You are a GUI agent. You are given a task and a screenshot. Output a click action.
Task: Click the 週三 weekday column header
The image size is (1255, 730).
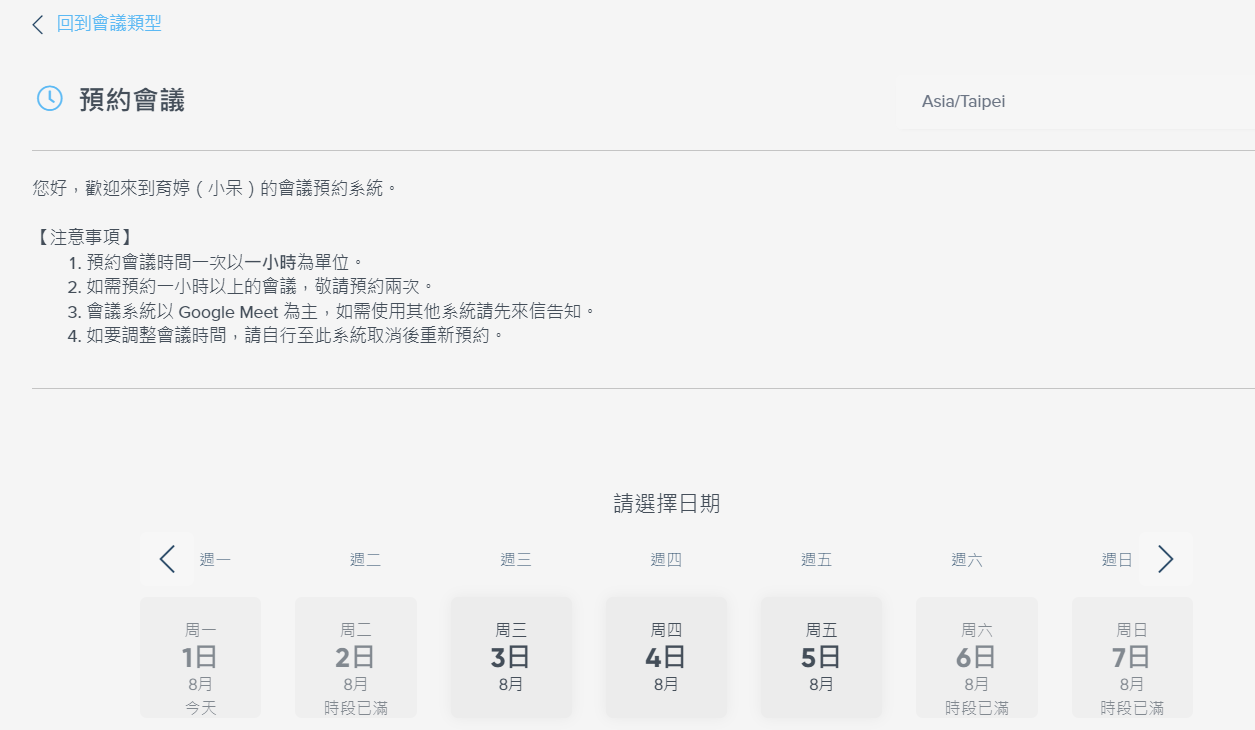tap(516, 560)
